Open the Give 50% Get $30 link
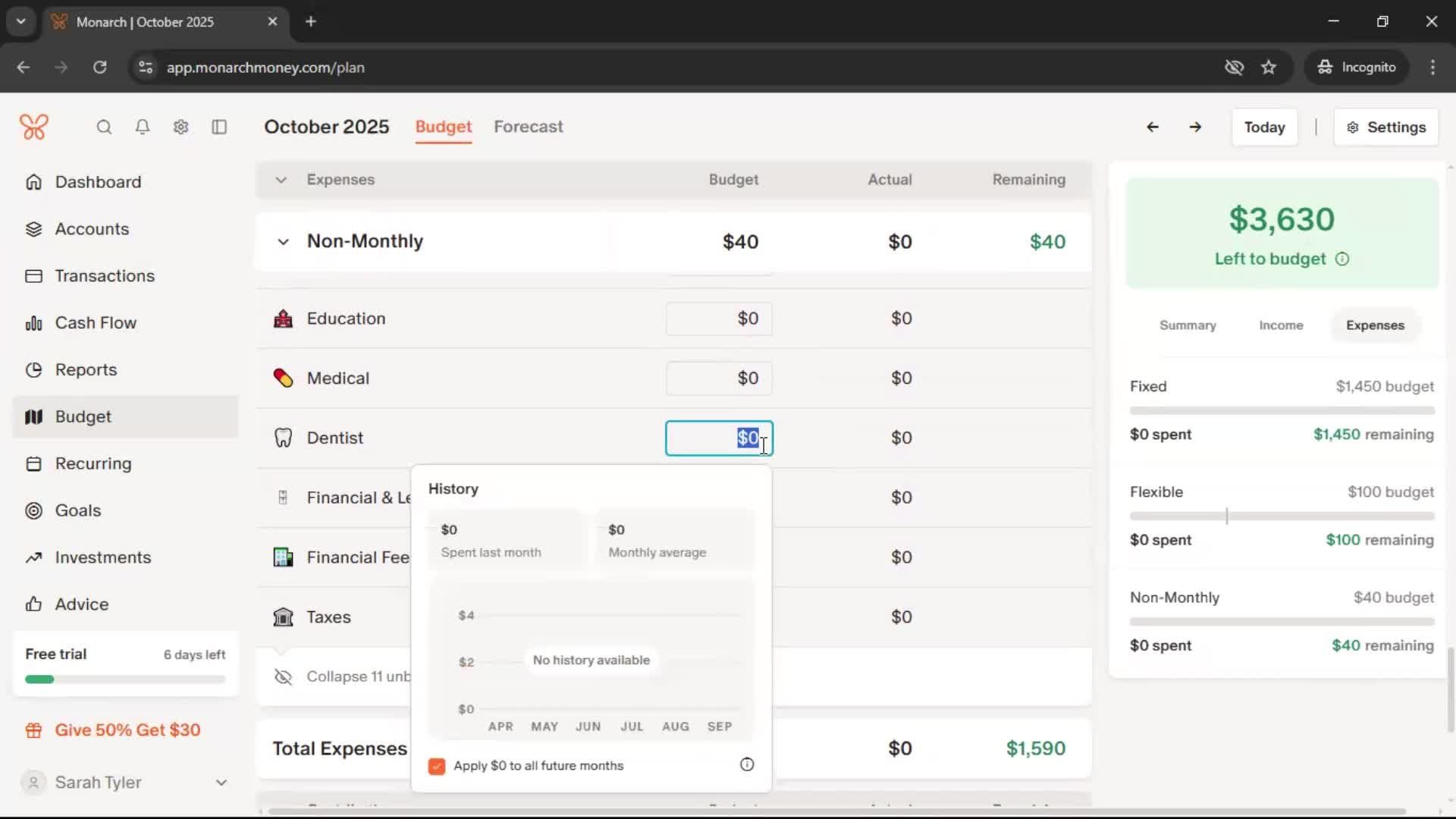The image size is (1456, 819). 127,730
